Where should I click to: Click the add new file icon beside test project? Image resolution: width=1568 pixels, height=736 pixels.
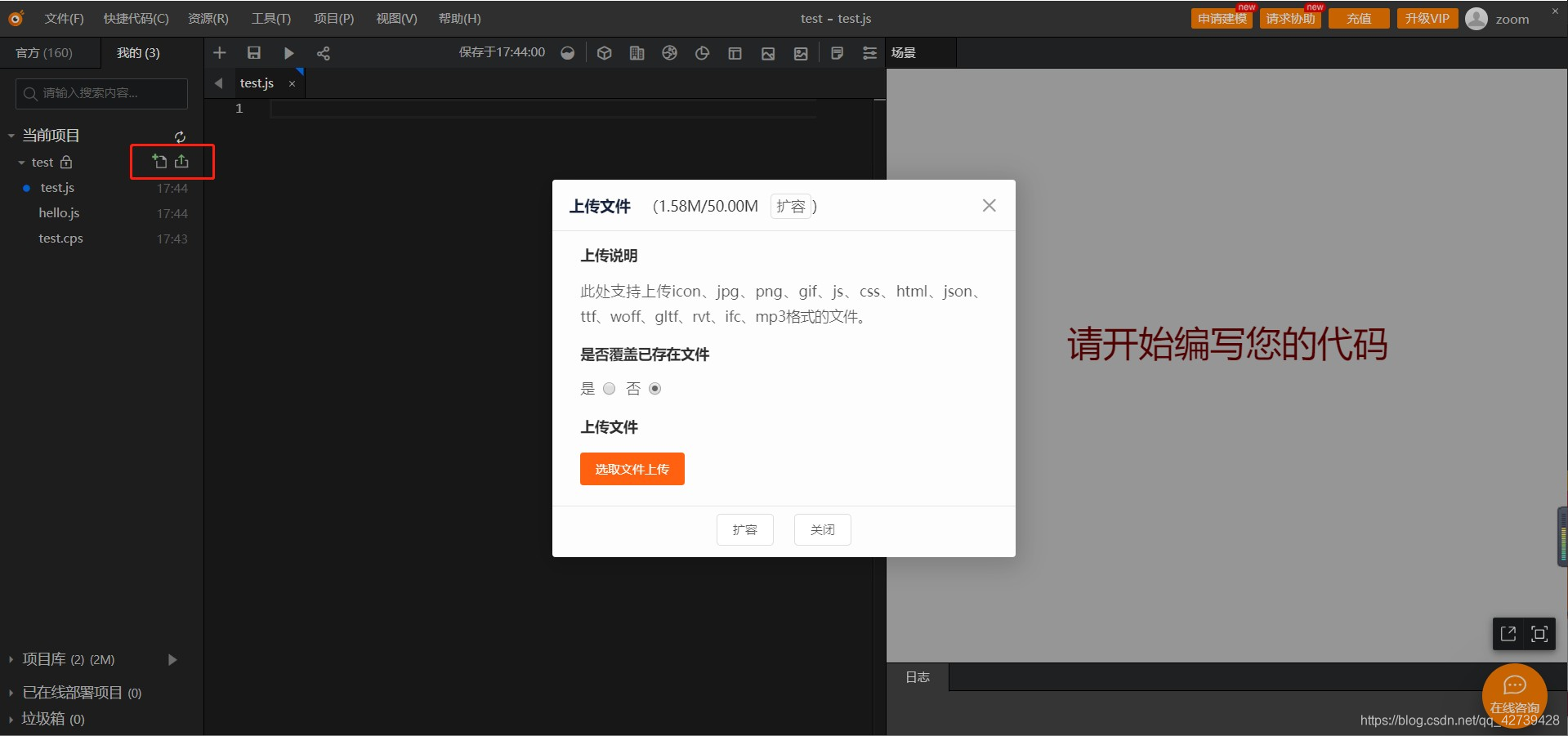[x=159, y=161]
